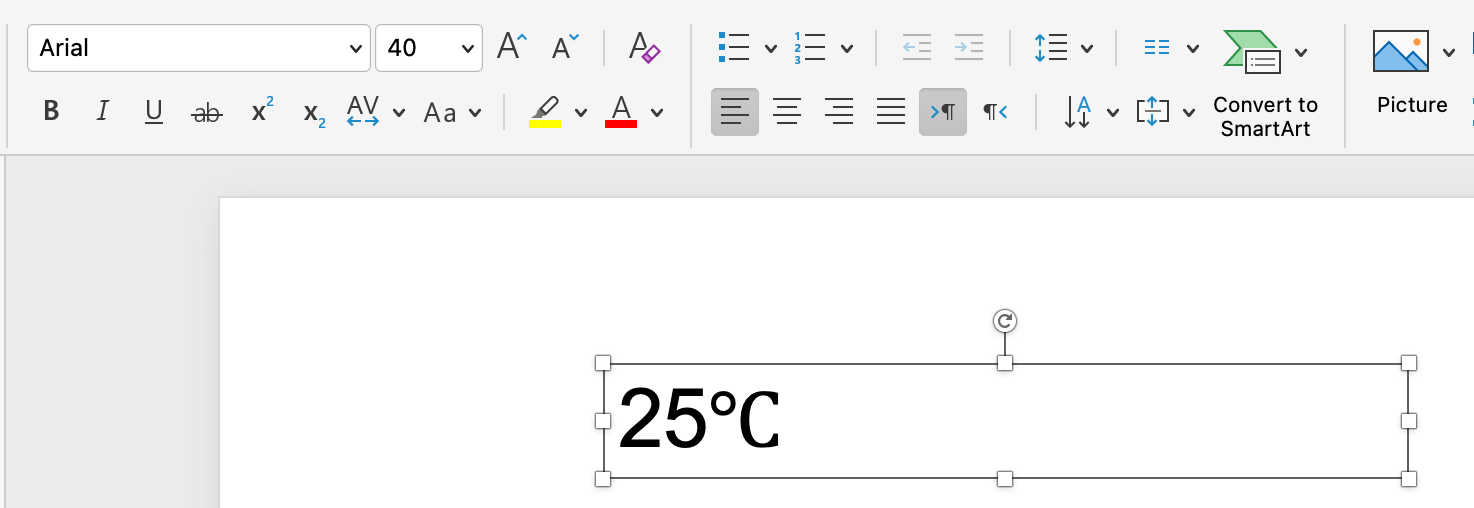
Task: Expand the columns options arrow
Action: pyautogui.click(x=1193, y=48)
